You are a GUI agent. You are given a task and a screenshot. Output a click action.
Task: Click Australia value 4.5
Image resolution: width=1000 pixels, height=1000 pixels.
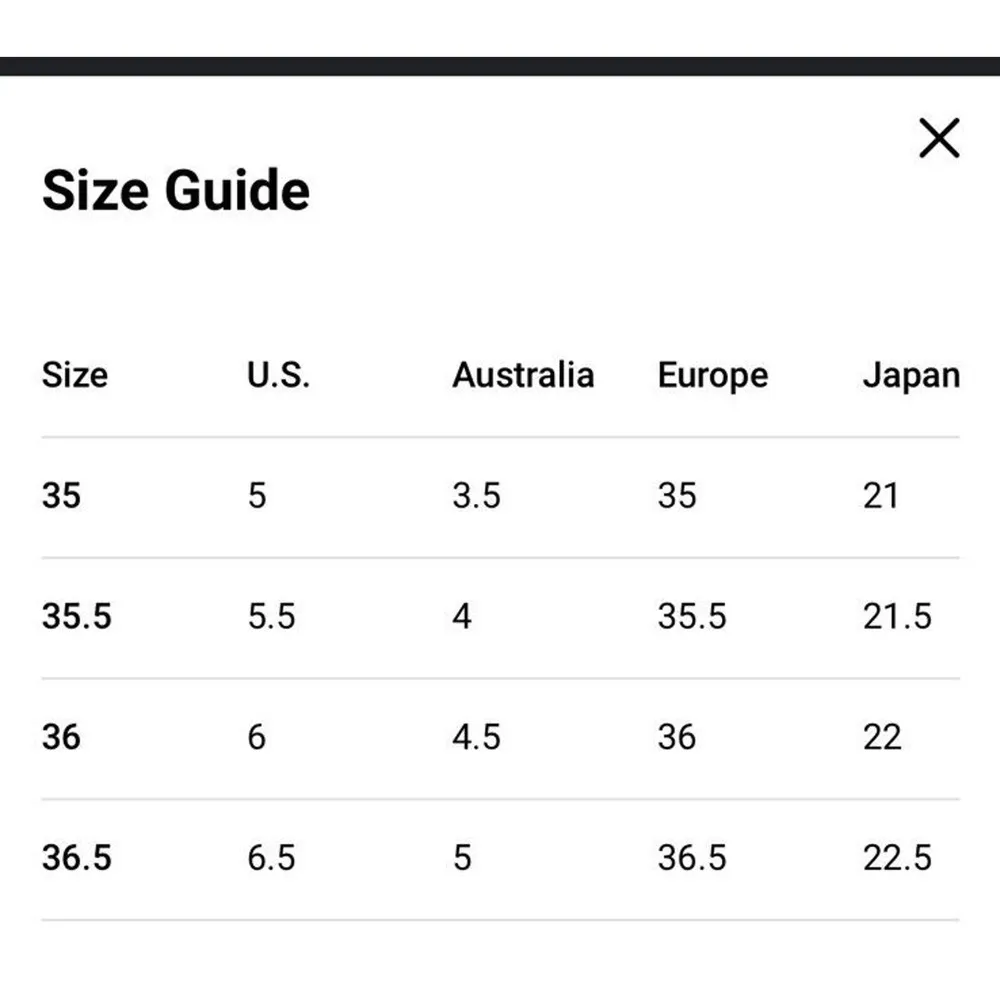tap(476, 737)
